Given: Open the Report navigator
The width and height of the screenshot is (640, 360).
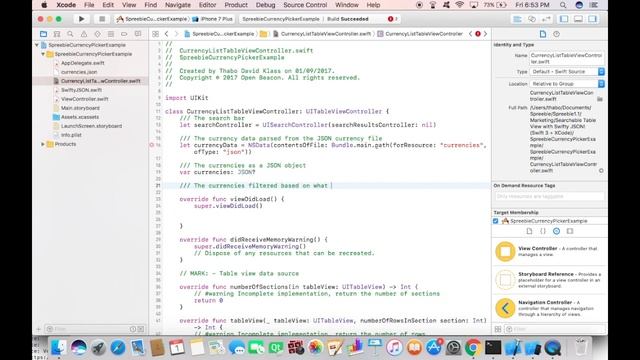Looking at the screenshot, I should point(138,34).
